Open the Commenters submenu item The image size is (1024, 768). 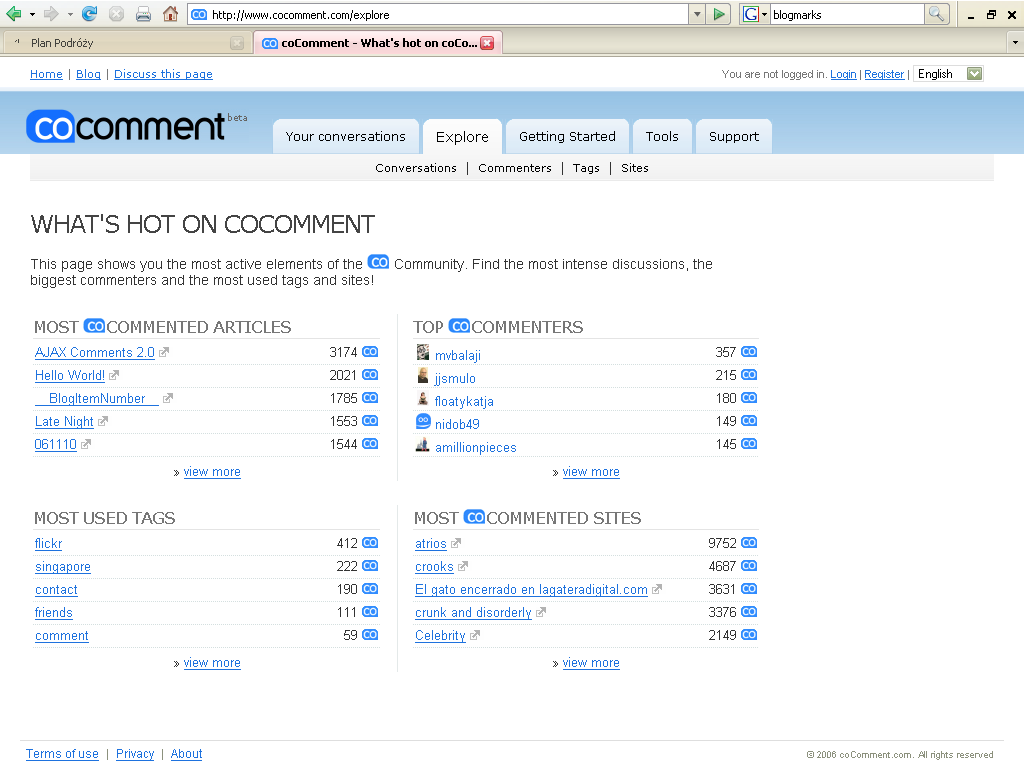point(515,168)
